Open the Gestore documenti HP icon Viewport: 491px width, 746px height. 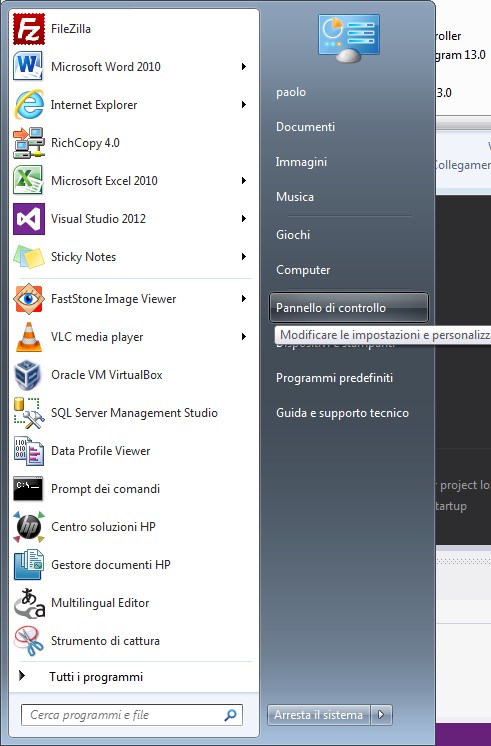point(29,565)
